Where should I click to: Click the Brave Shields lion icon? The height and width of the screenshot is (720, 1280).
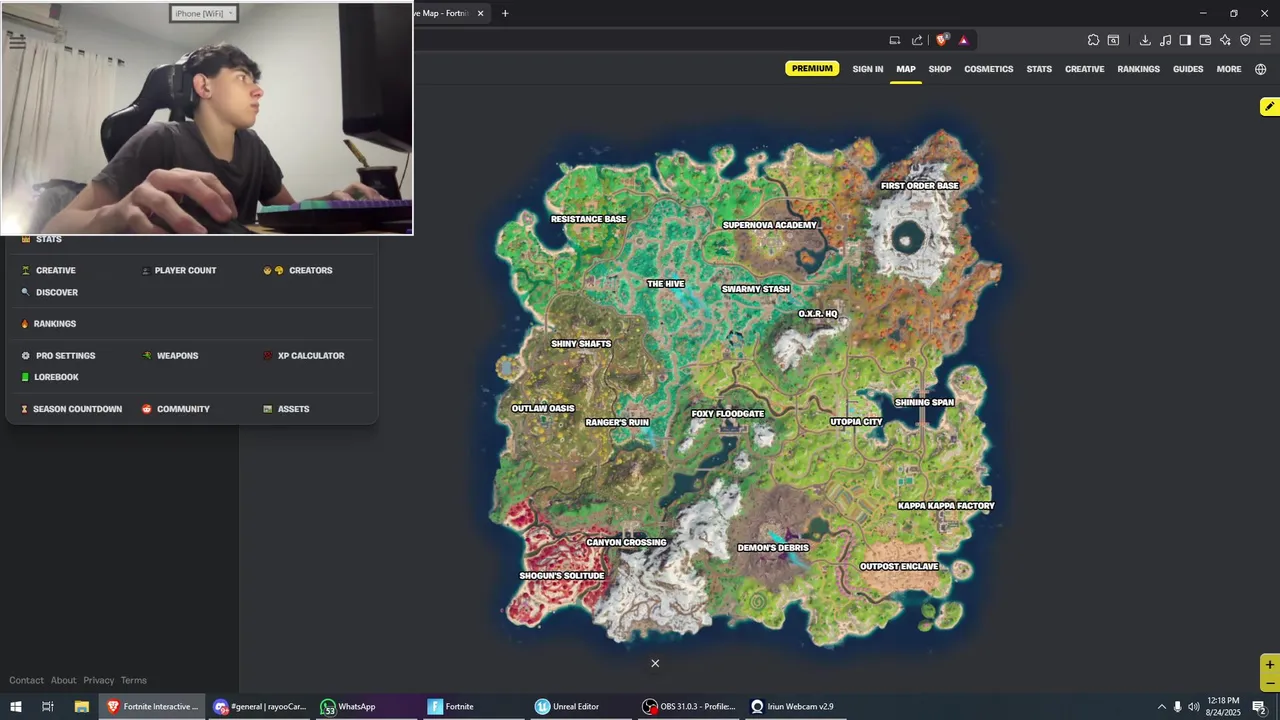(x=941, y=40)
